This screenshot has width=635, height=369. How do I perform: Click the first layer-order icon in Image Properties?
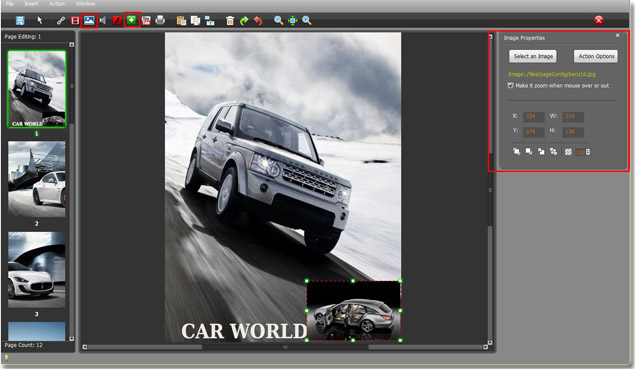pos(516,151)
